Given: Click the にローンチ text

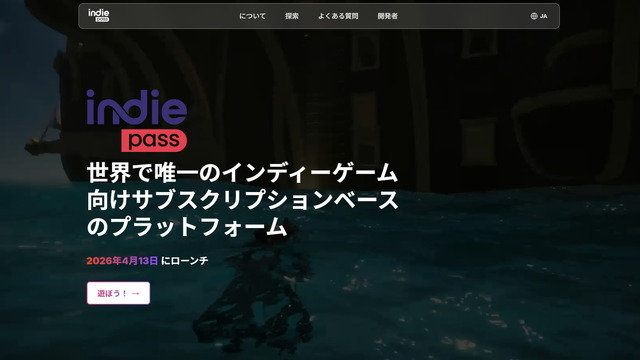Looking at the screenshot, I should pyautogui.click(x=184, y=260).
